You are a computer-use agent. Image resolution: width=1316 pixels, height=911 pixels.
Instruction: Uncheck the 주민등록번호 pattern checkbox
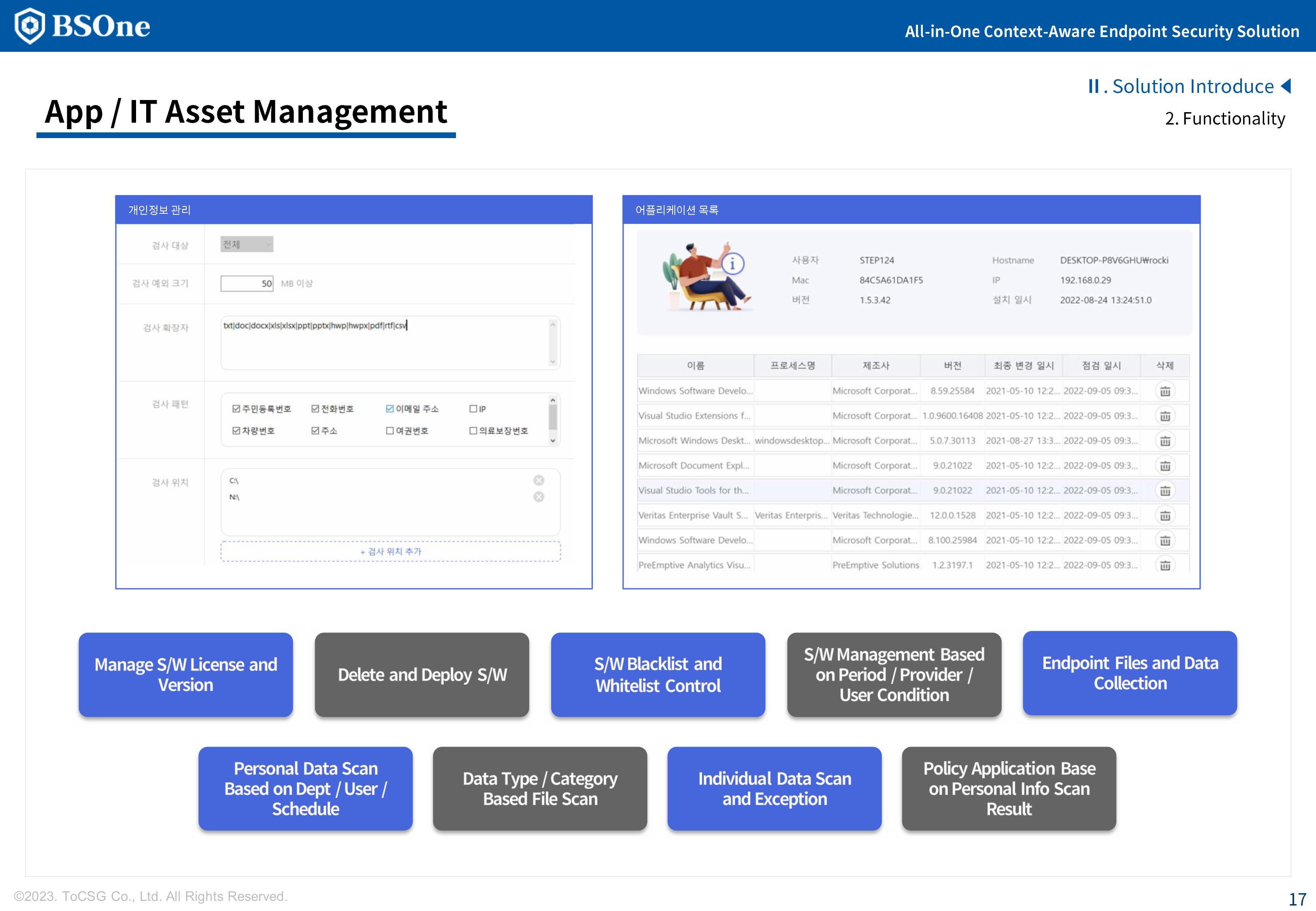click(x=236, y=409)
